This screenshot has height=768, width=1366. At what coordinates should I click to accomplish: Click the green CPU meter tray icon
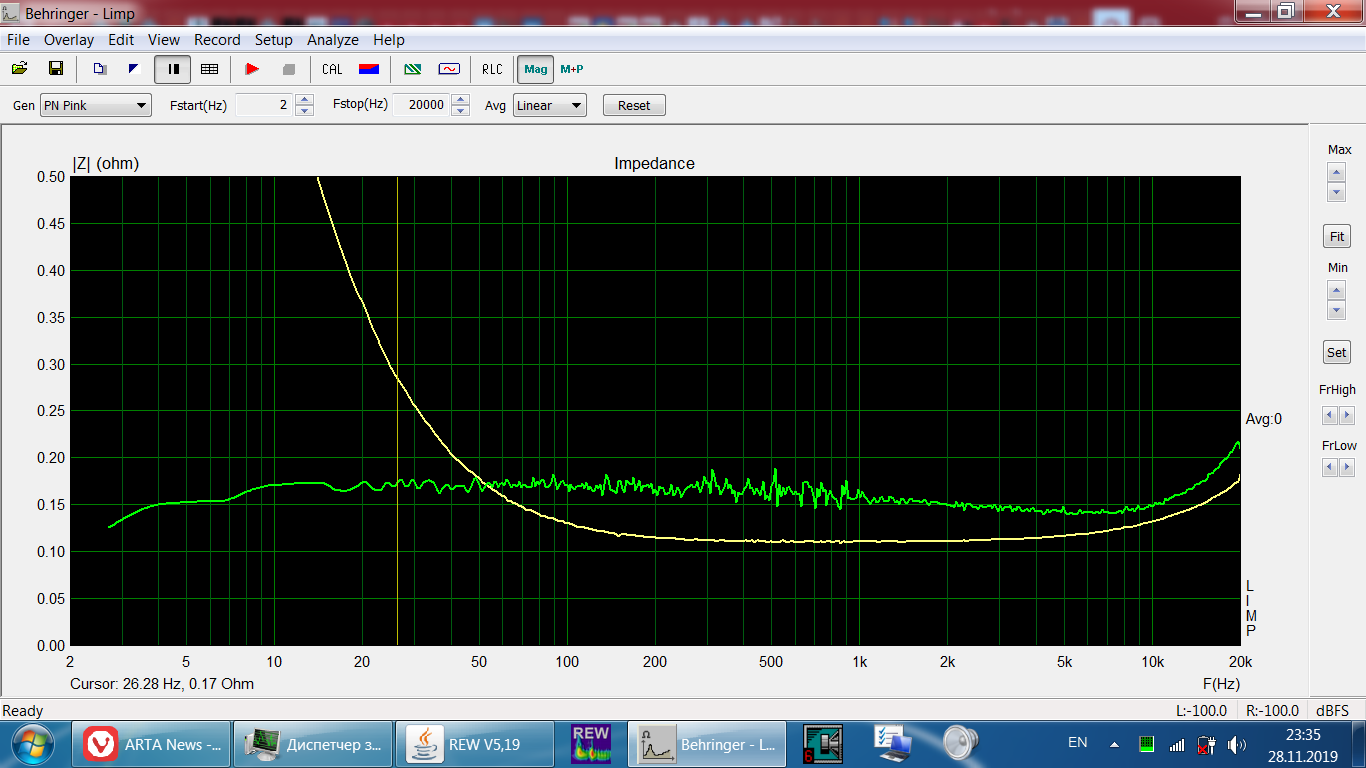click(x=1147, y=744)
